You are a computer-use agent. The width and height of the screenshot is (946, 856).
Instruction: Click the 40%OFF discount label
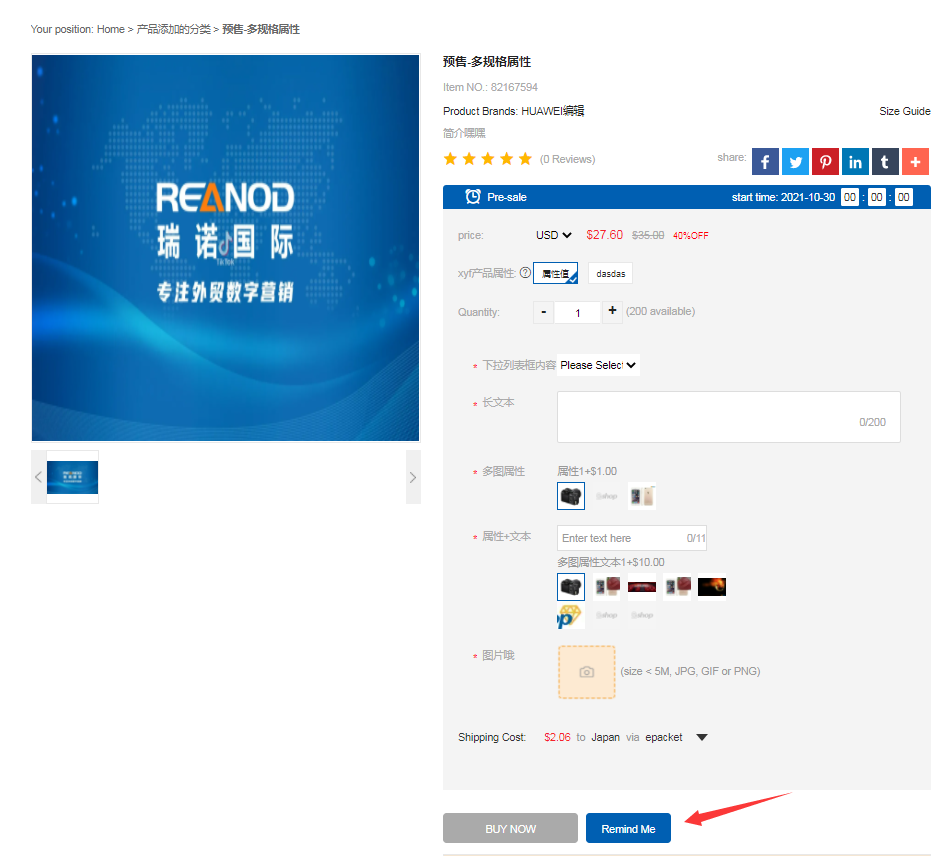pos(691,235)
